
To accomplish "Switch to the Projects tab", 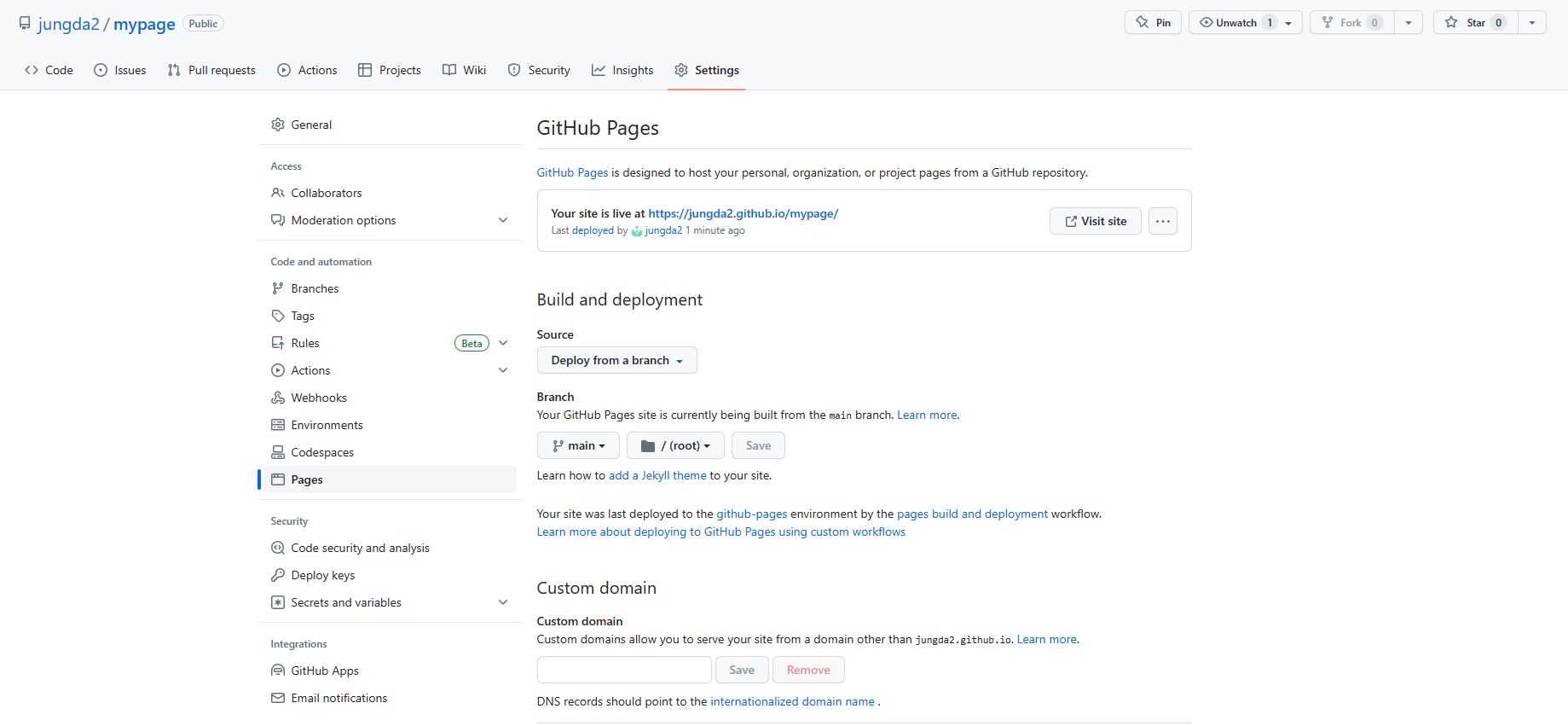I will point(390,70).
